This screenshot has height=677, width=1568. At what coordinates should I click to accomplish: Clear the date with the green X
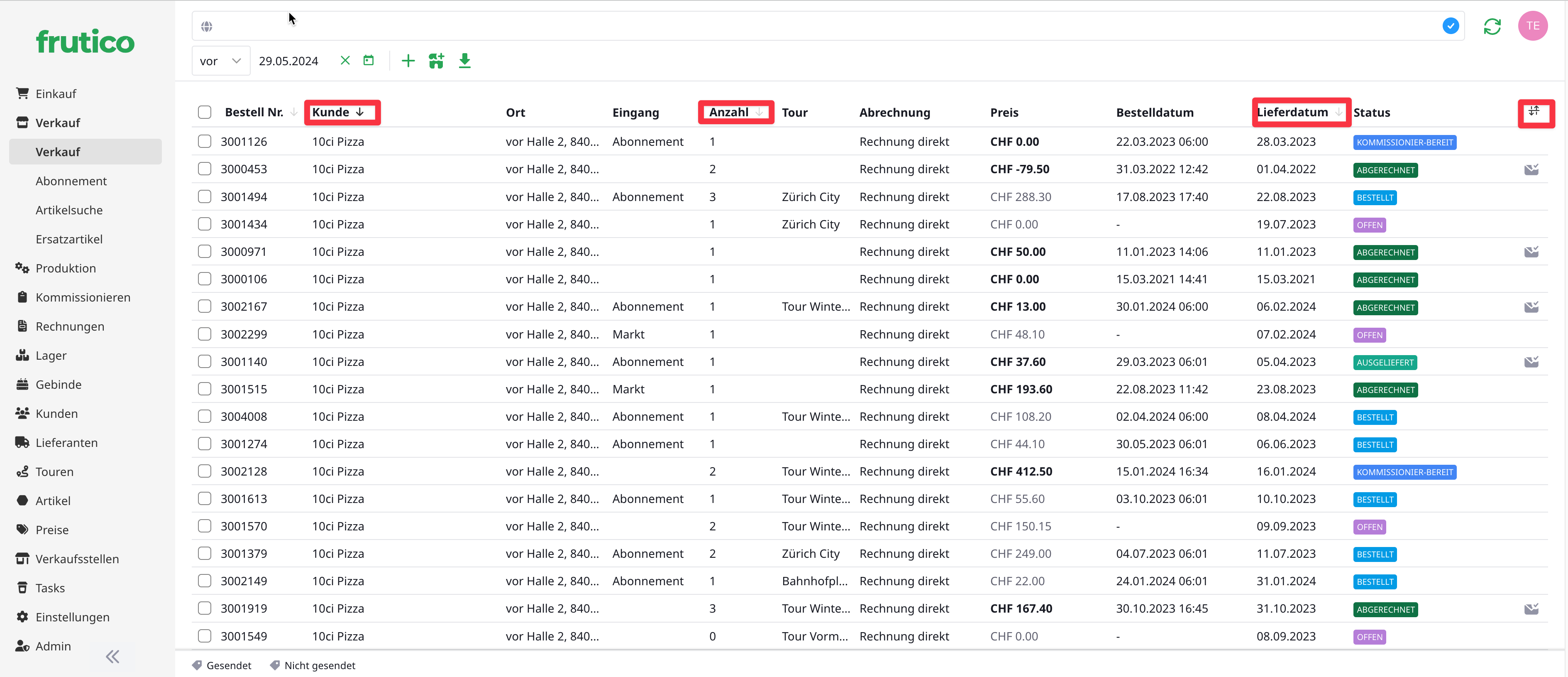345,60
